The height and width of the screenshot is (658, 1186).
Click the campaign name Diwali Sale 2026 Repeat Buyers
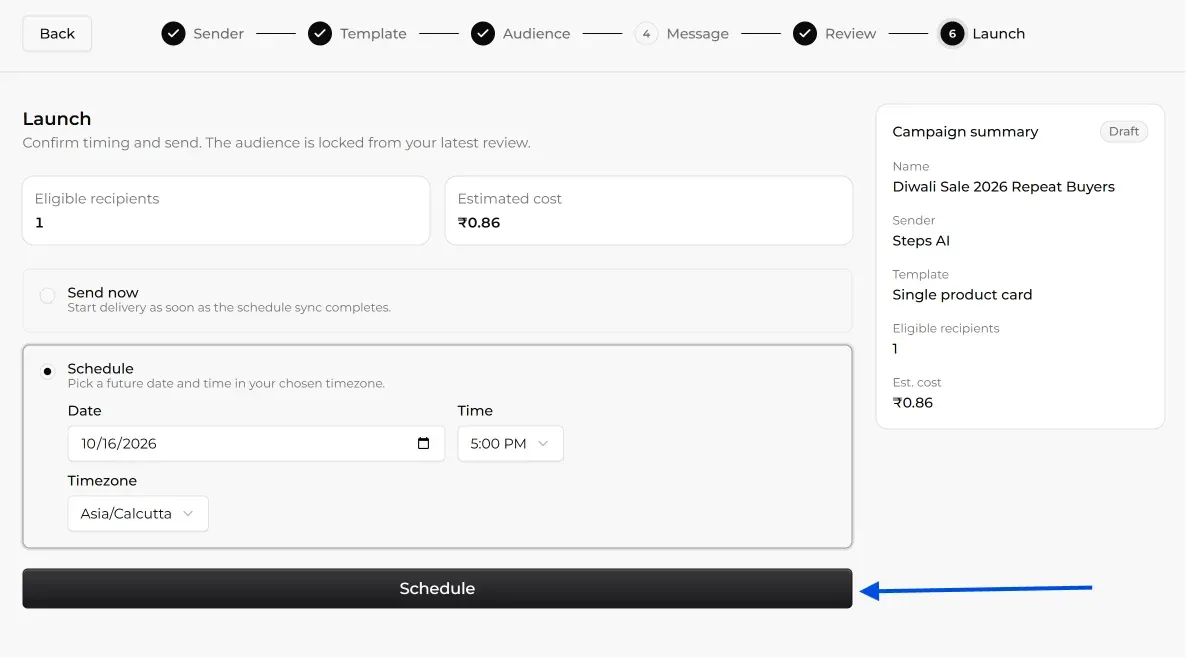tap(1003, 187)
